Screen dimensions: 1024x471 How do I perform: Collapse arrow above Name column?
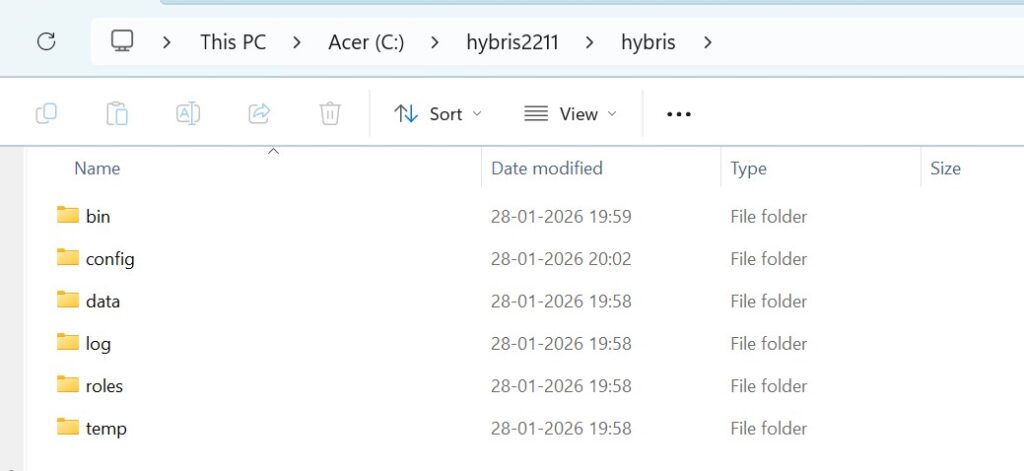(274, 152)
